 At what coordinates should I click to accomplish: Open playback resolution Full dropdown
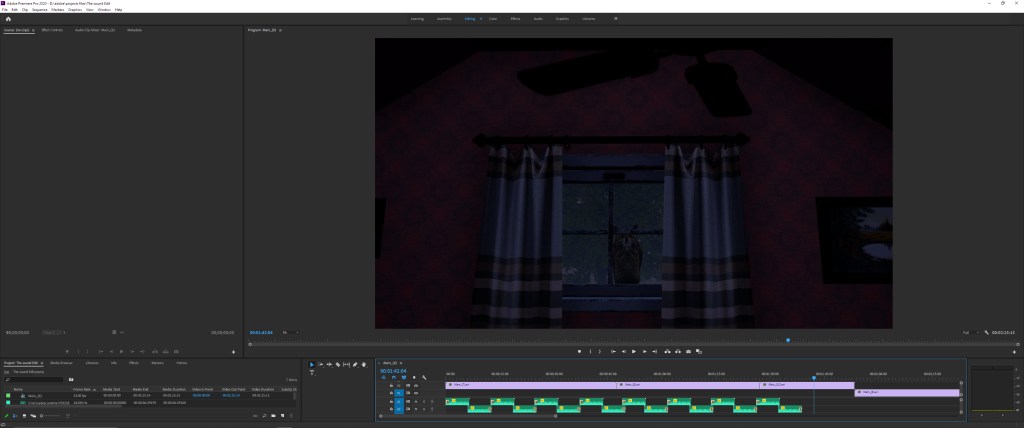coord(968,332)
